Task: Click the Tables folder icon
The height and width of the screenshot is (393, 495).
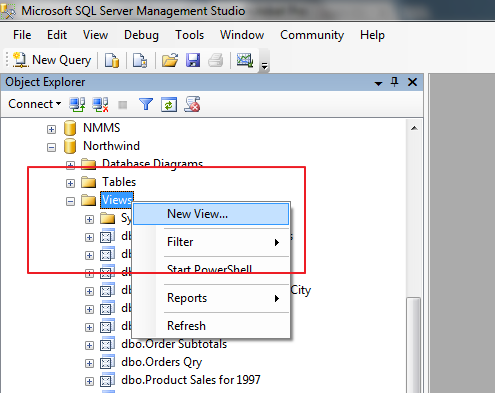Action: tap(89, 182)
